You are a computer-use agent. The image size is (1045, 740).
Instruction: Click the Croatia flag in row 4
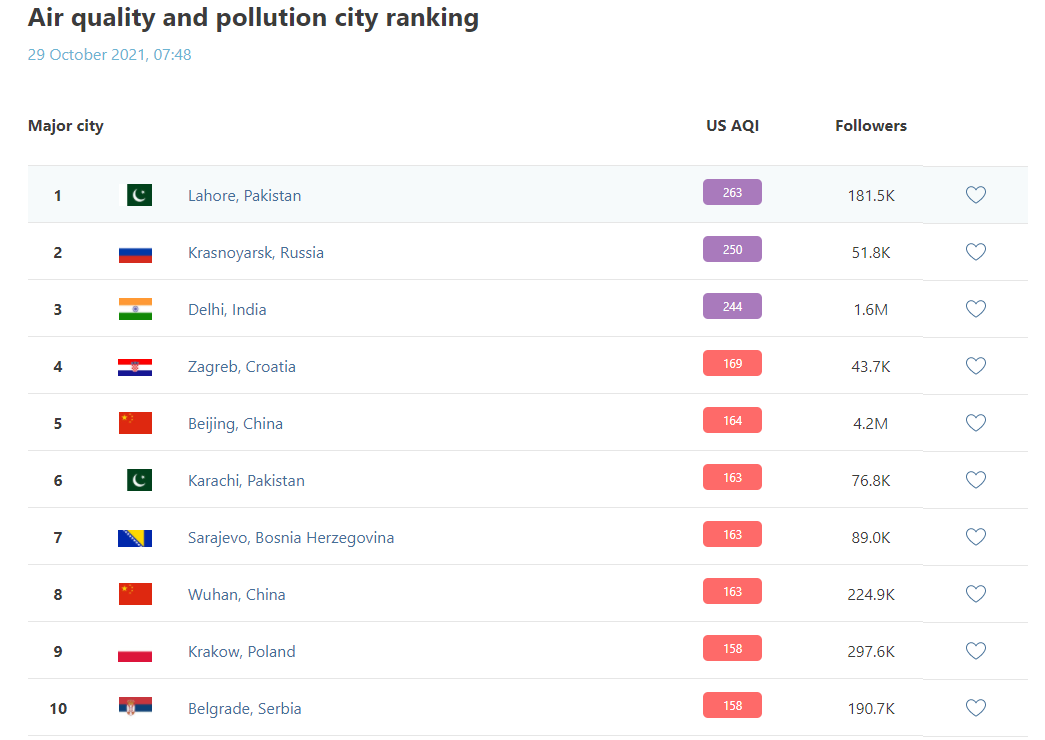(x=135, y=367)
